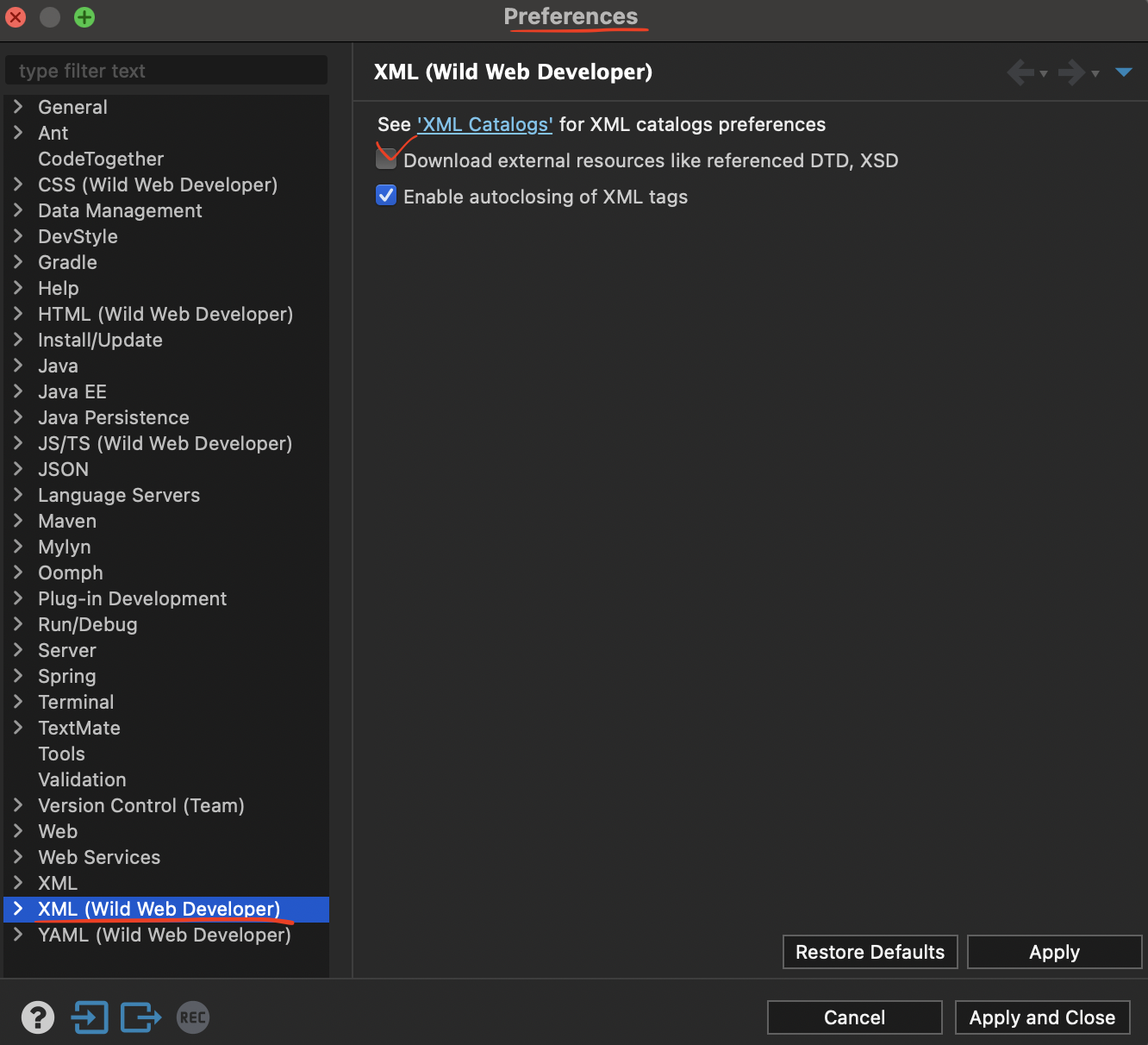Click the REC record icon
This screenshot has height=1045, width=1148.
[x=193, y=1017]
